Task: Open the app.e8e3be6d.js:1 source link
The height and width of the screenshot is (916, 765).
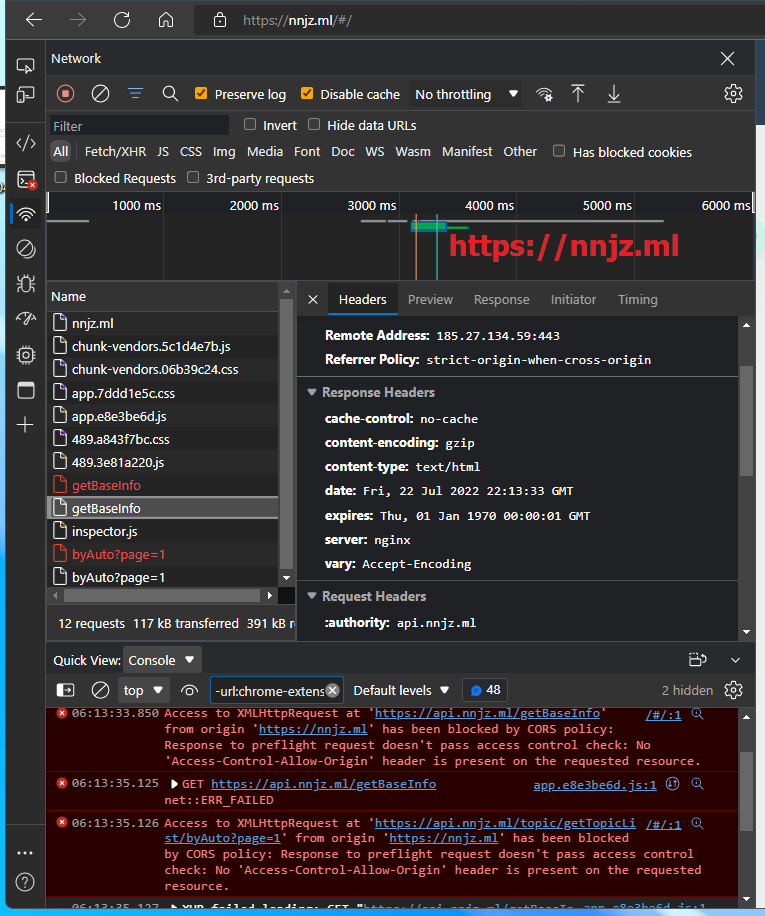Action: pos(595,784)
